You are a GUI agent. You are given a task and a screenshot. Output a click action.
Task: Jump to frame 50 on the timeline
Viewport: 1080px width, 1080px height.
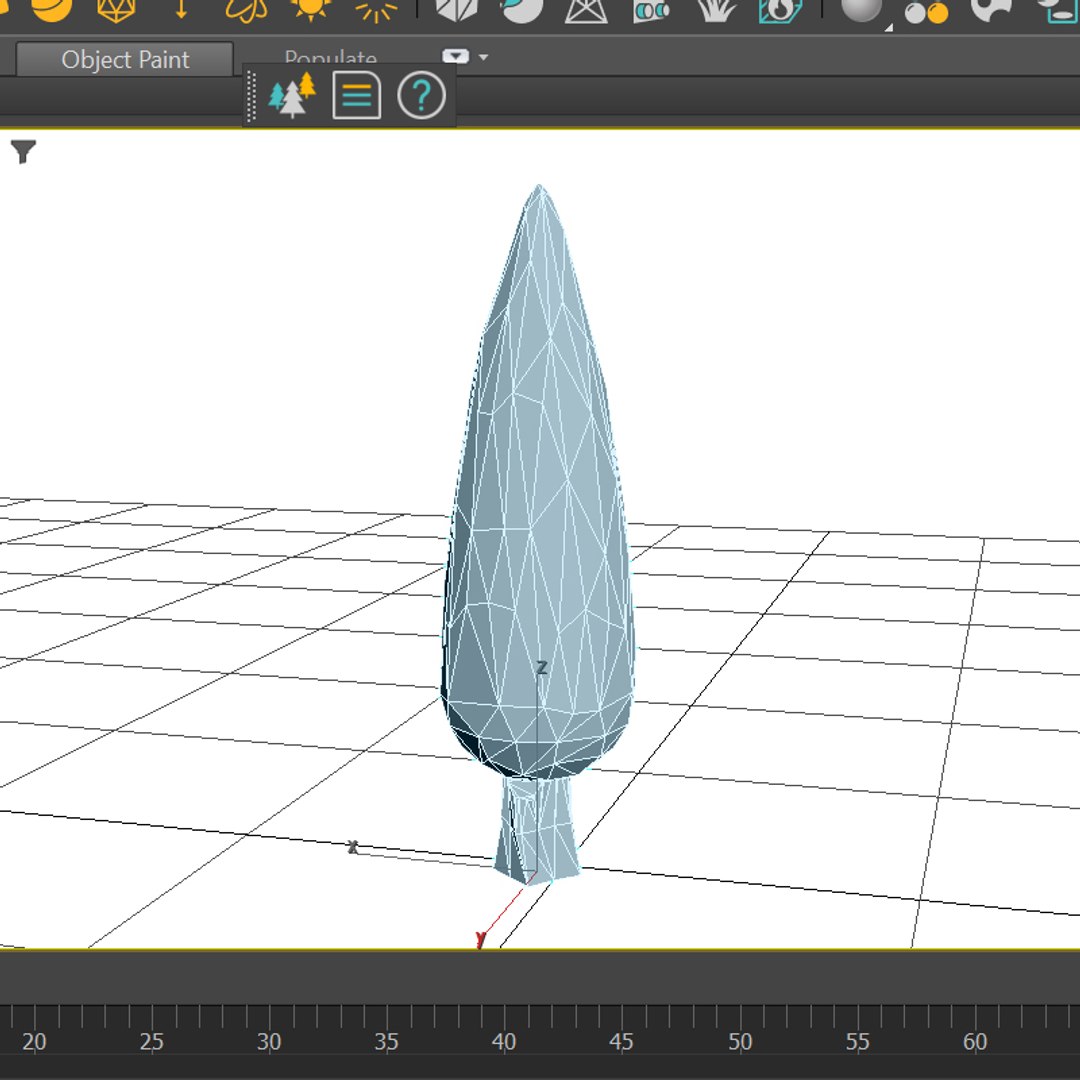(740, 1041)
